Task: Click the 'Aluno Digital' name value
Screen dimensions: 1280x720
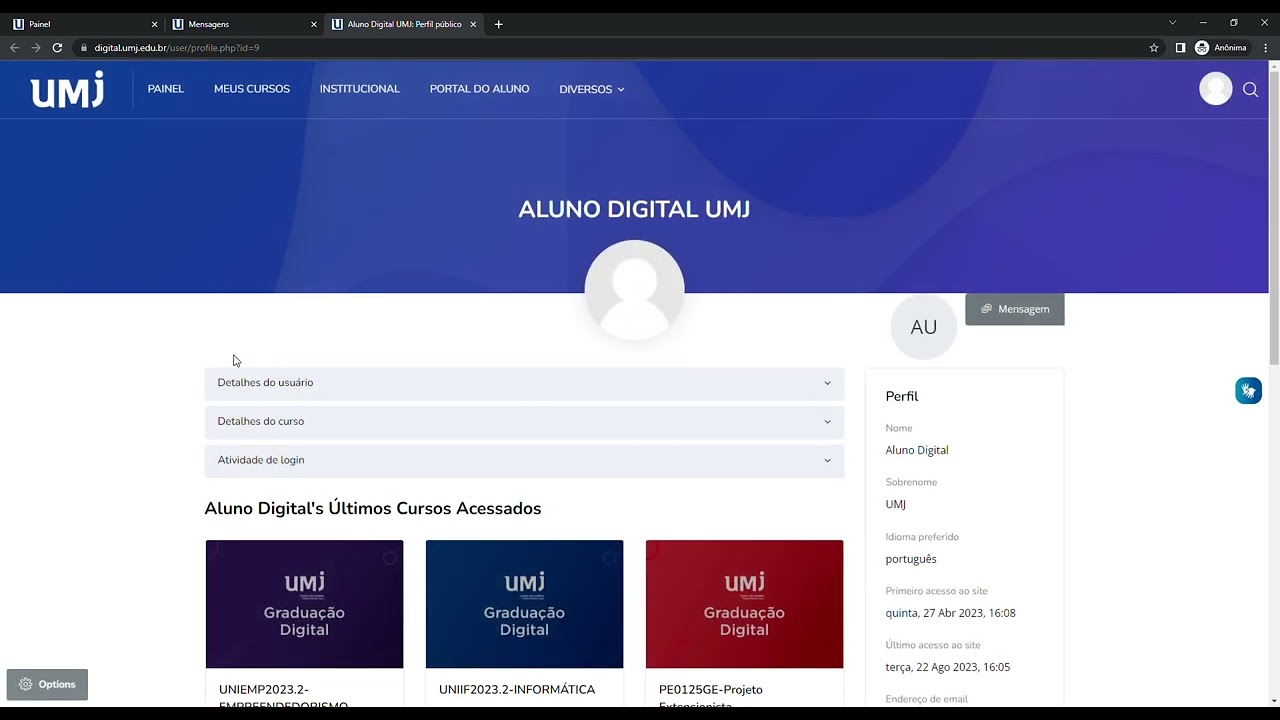Action: click(917, 450)
